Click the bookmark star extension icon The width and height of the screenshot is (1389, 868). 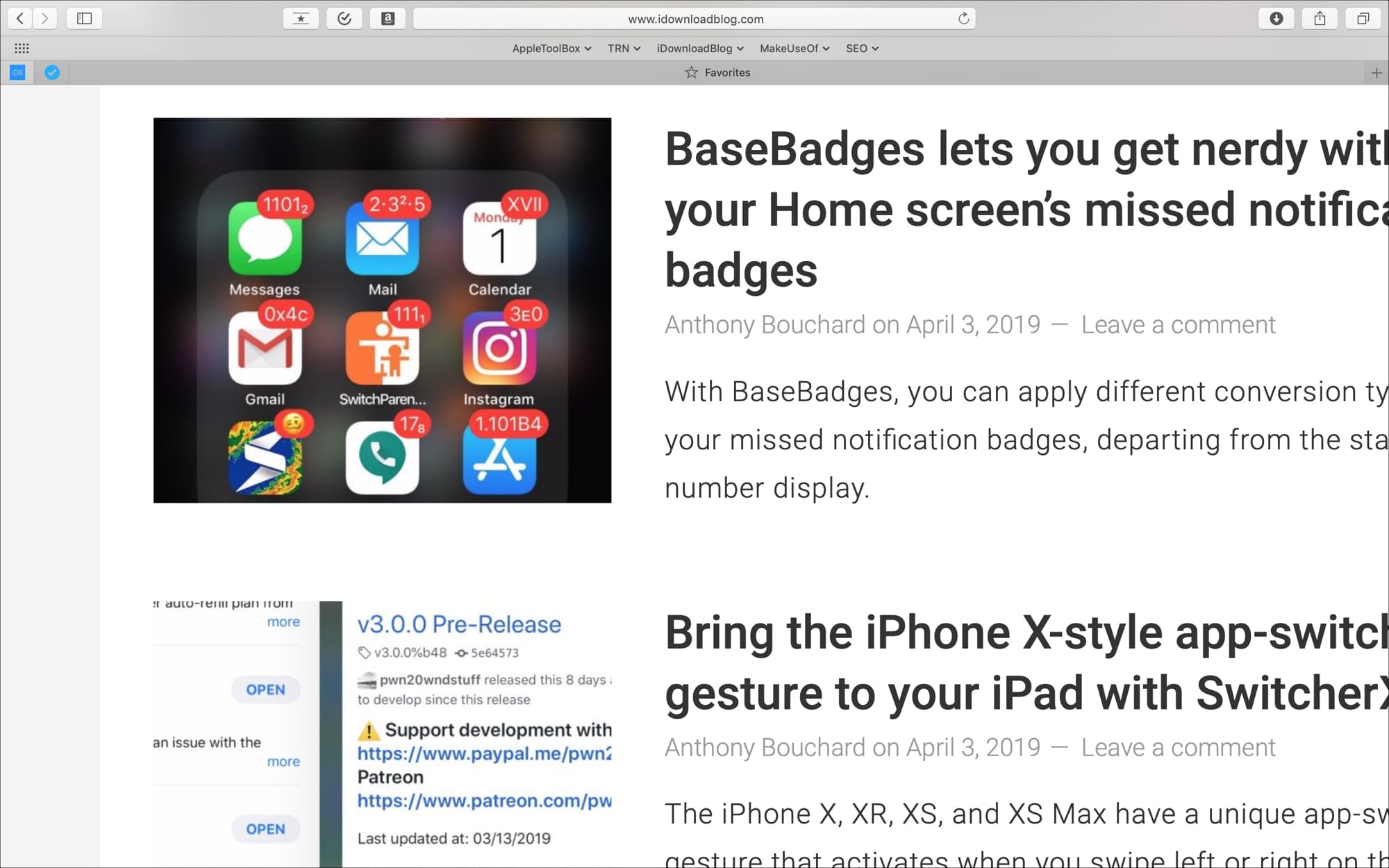click(x=301, y=19)
